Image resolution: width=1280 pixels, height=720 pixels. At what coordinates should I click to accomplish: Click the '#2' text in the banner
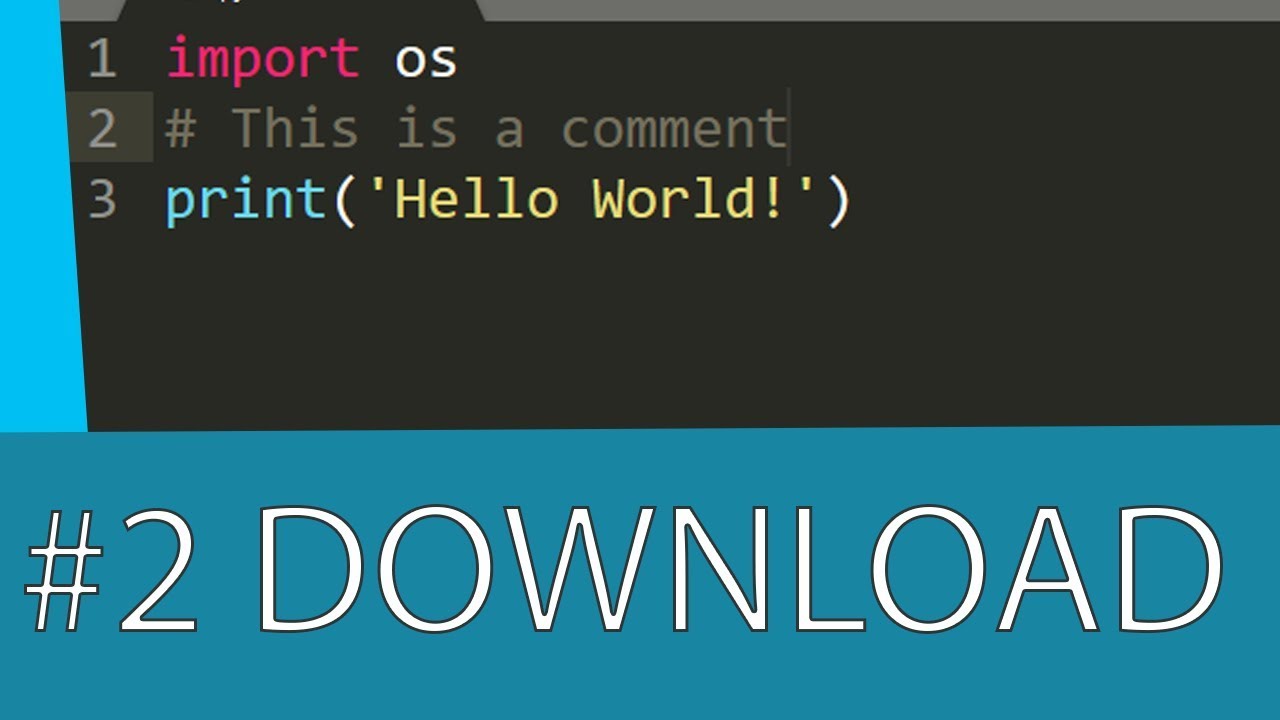[x=113, y=568]
